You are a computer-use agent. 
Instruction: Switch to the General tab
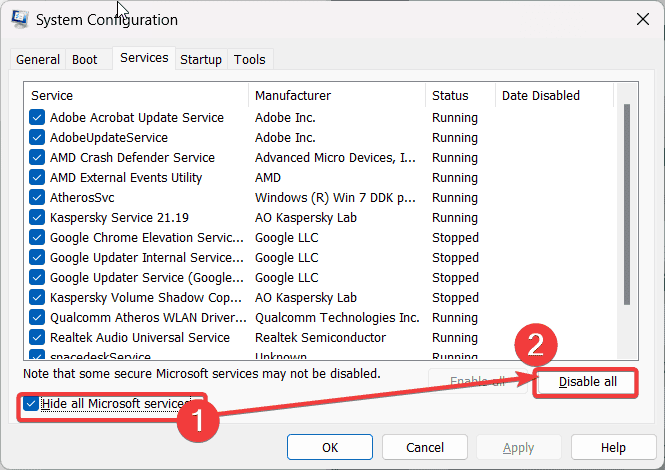point(38,59)
